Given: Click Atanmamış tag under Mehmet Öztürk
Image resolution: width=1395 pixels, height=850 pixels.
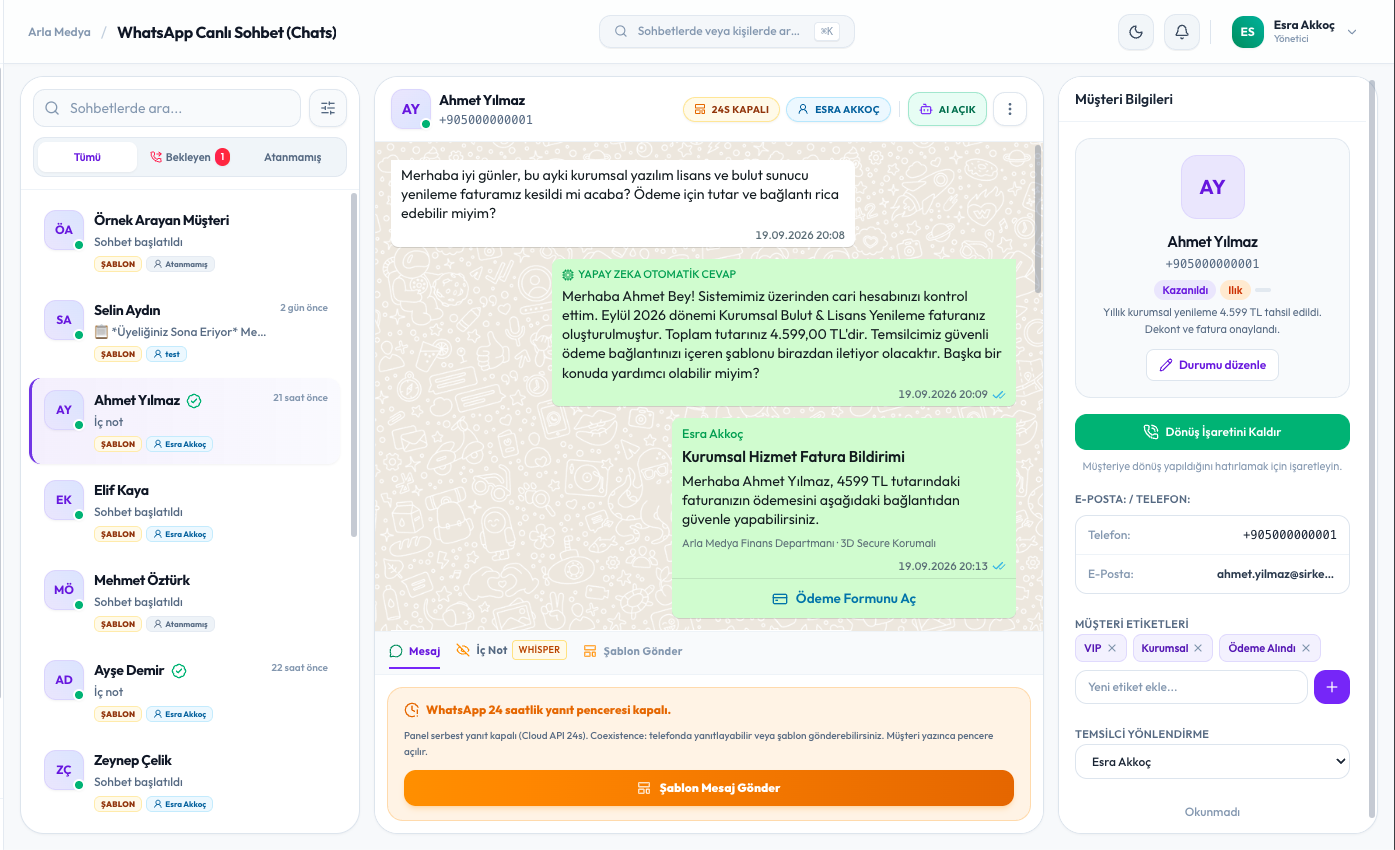Looking at the screenshot, I should tap(181, 624).
